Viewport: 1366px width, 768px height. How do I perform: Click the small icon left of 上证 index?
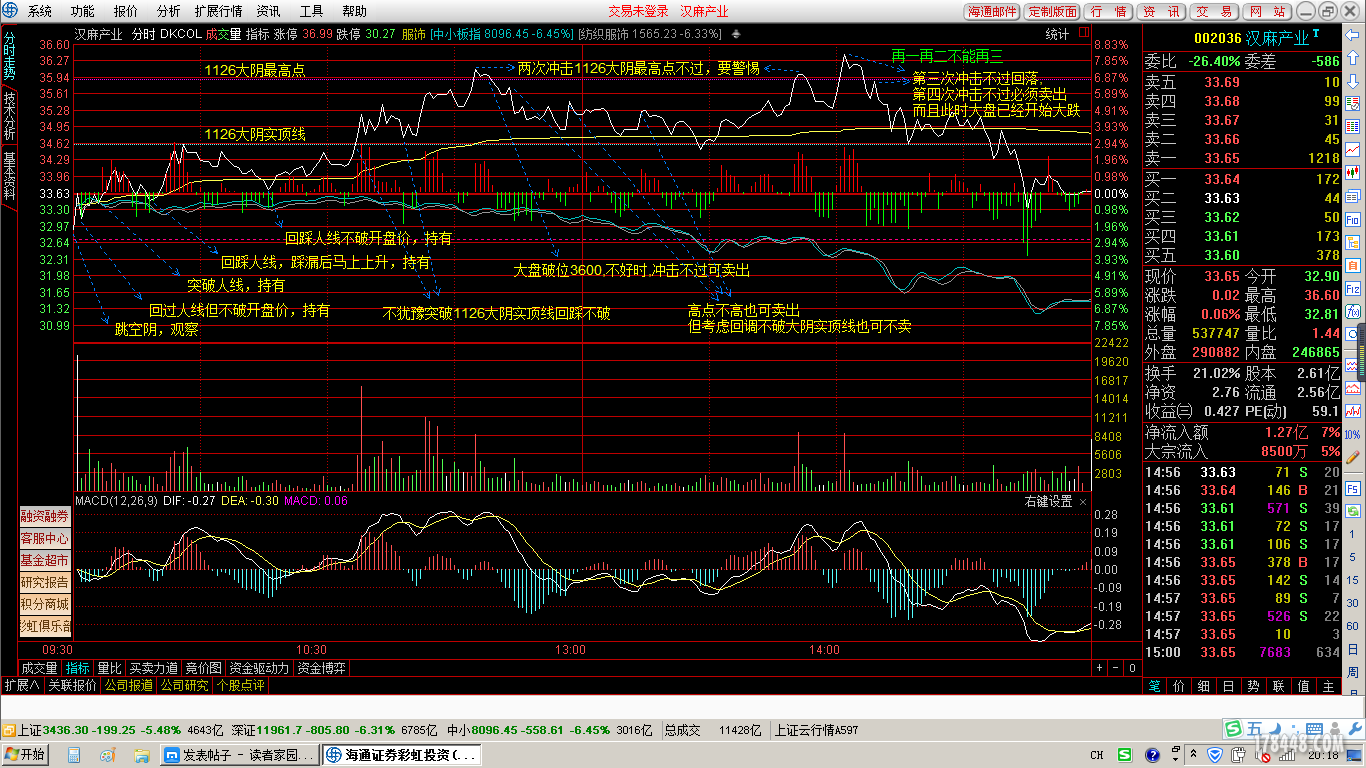[x=9, y=731]
